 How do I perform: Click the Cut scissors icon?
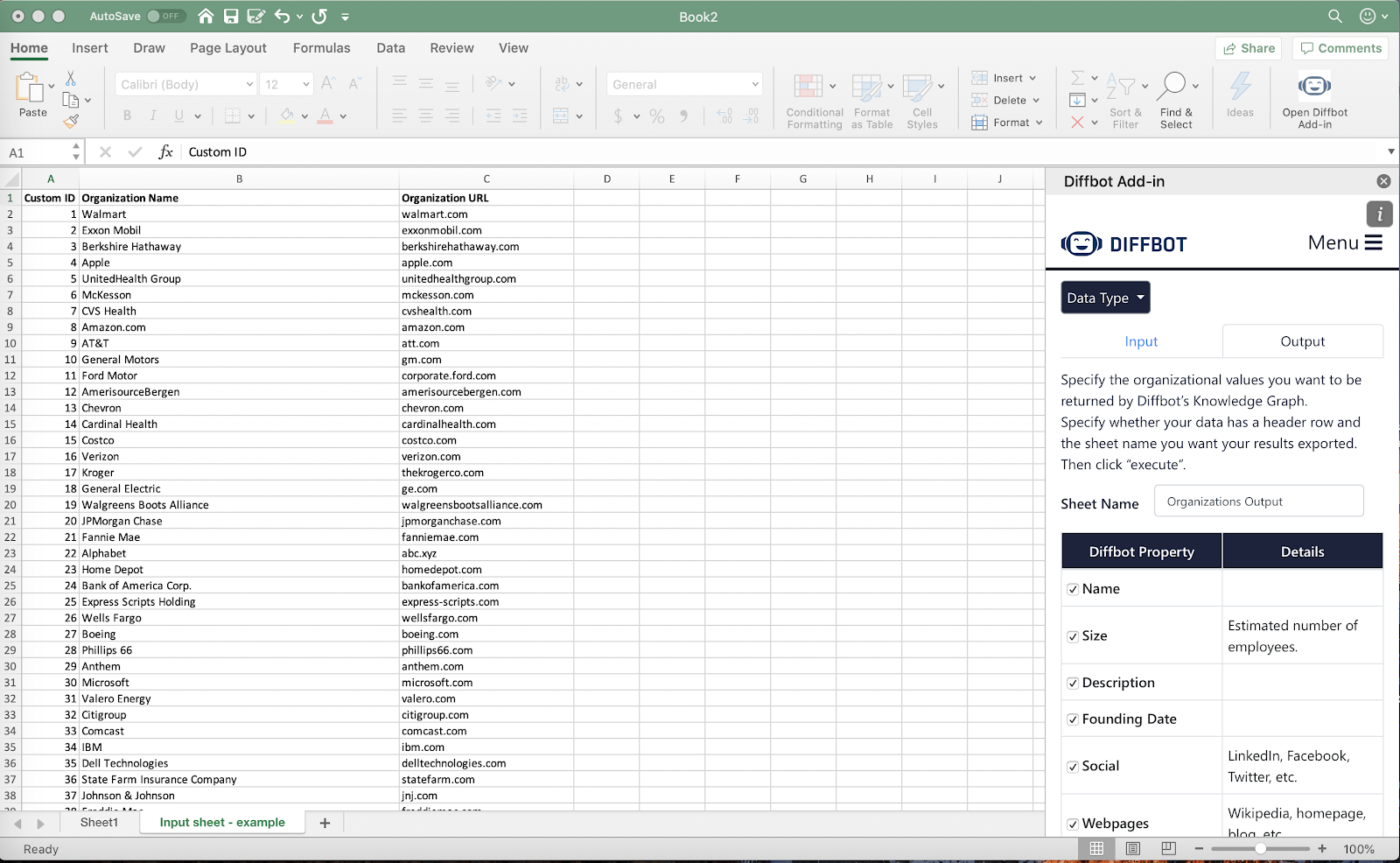coord(71,79)
